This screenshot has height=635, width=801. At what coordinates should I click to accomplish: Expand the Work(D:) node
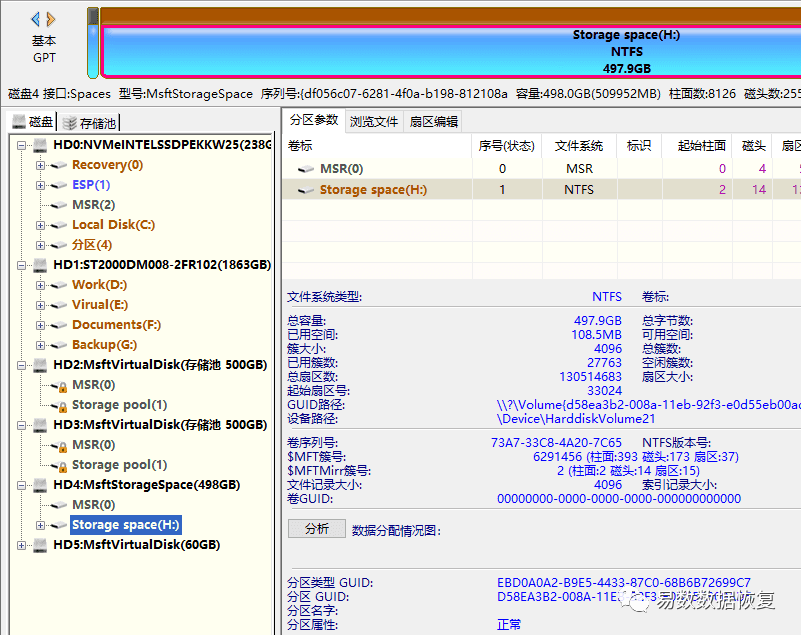click(40, 285)
